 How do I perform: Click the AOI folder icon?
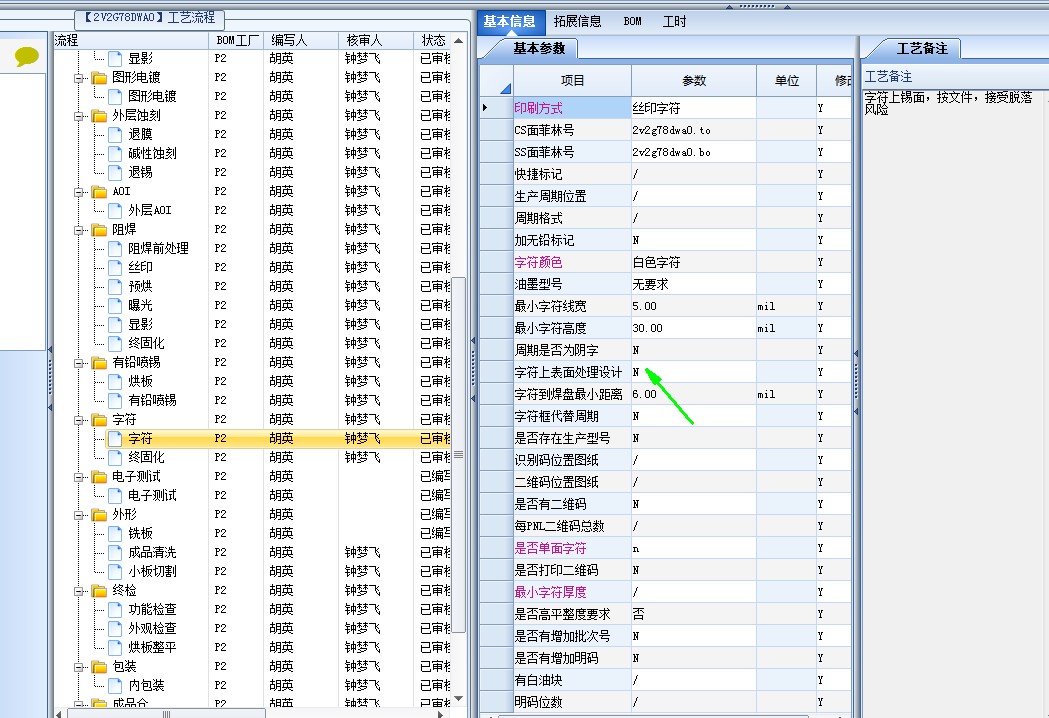[x=99, y=192]
